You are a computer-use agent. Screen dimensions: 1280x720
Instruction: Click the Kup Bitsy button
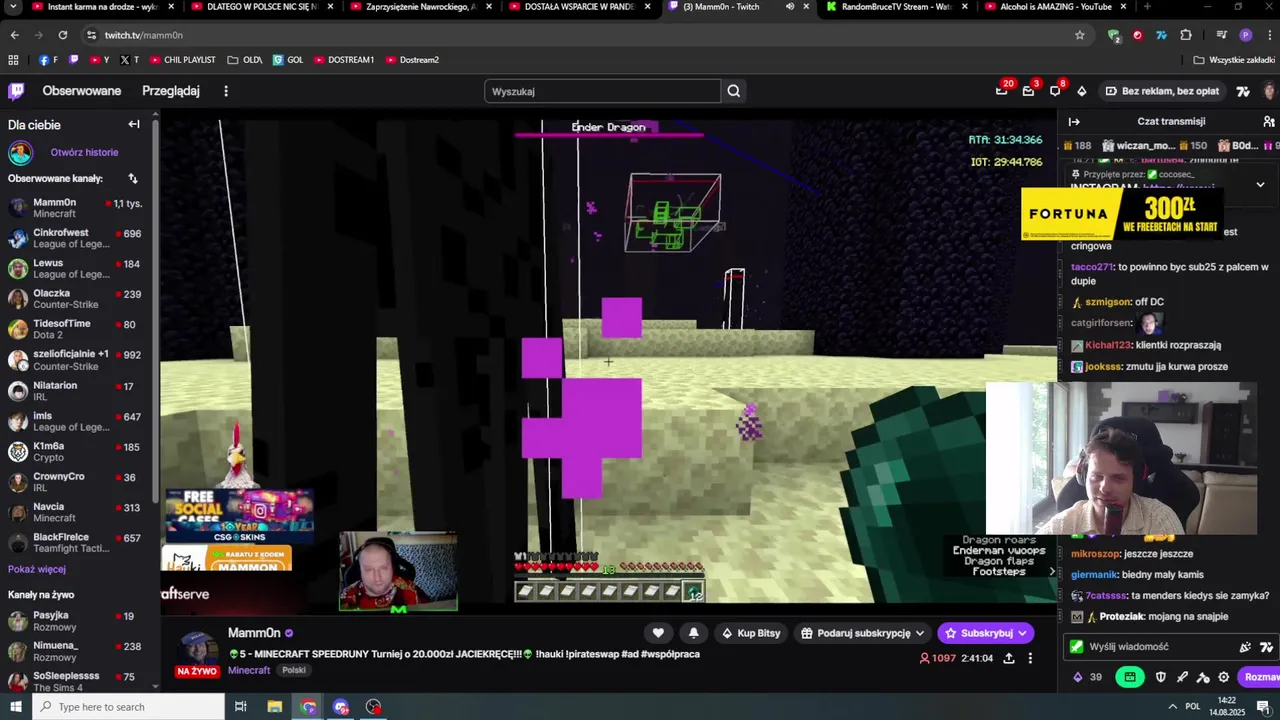coord(751,633)
